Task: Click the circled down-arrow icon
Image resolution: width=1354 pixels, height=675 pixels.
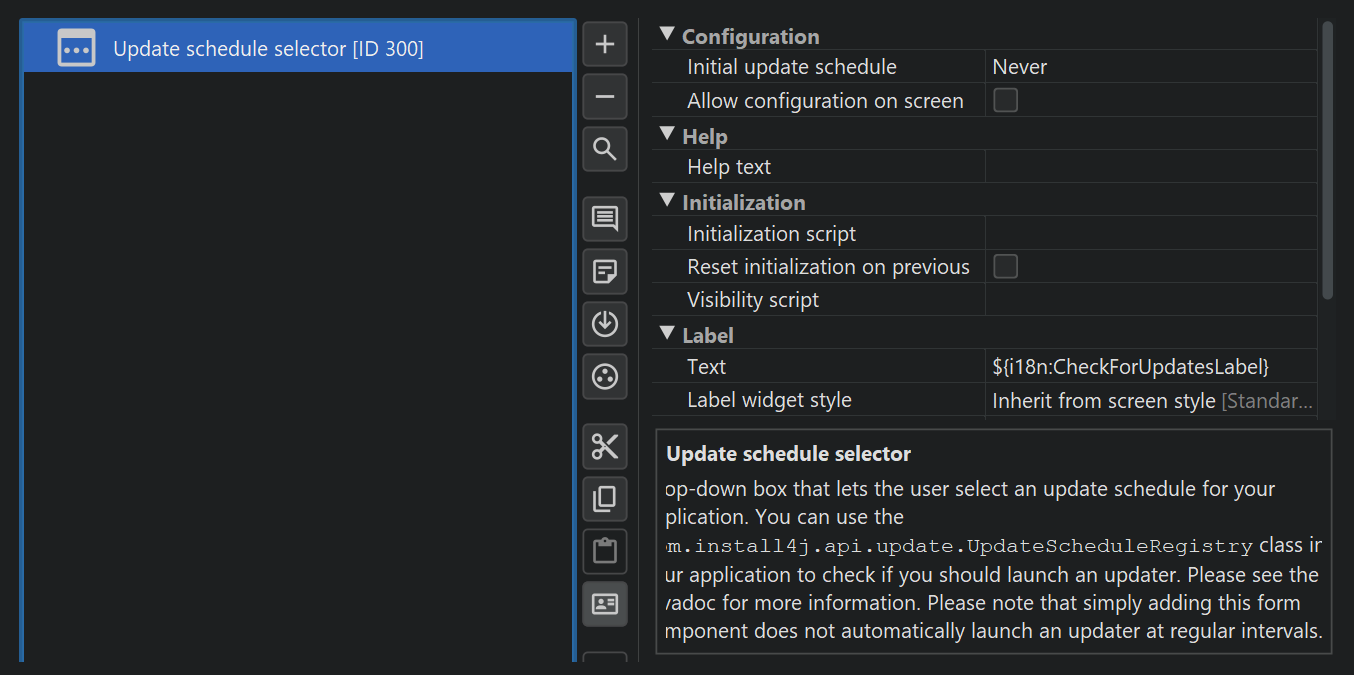Action: click(605, 324)
